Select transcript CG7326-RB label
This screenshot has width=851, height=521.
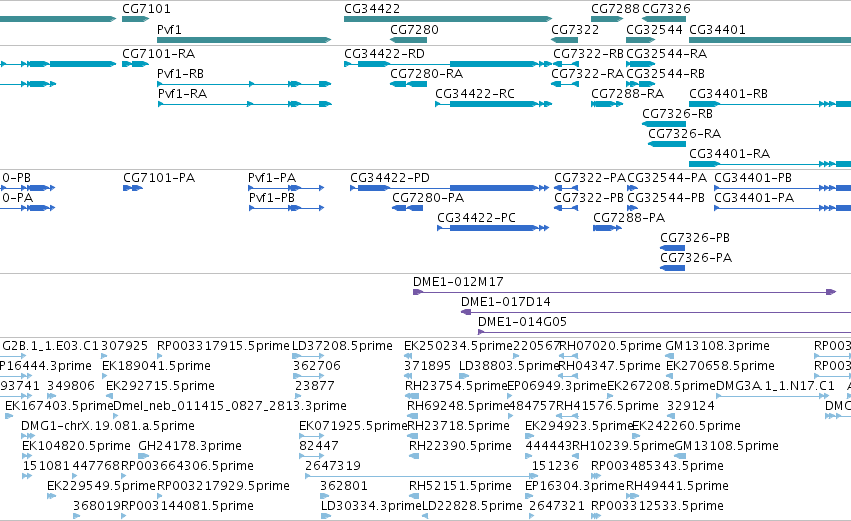(677, 114)
